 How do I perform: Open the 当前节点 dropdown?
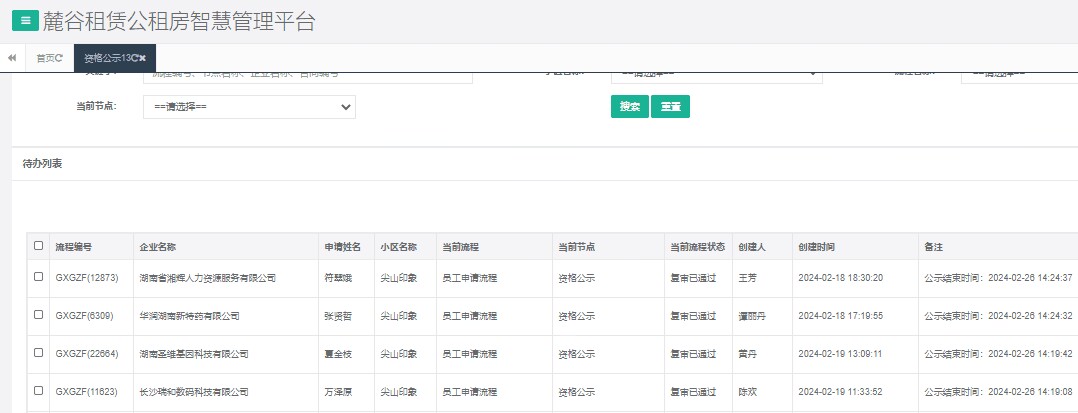249,106
